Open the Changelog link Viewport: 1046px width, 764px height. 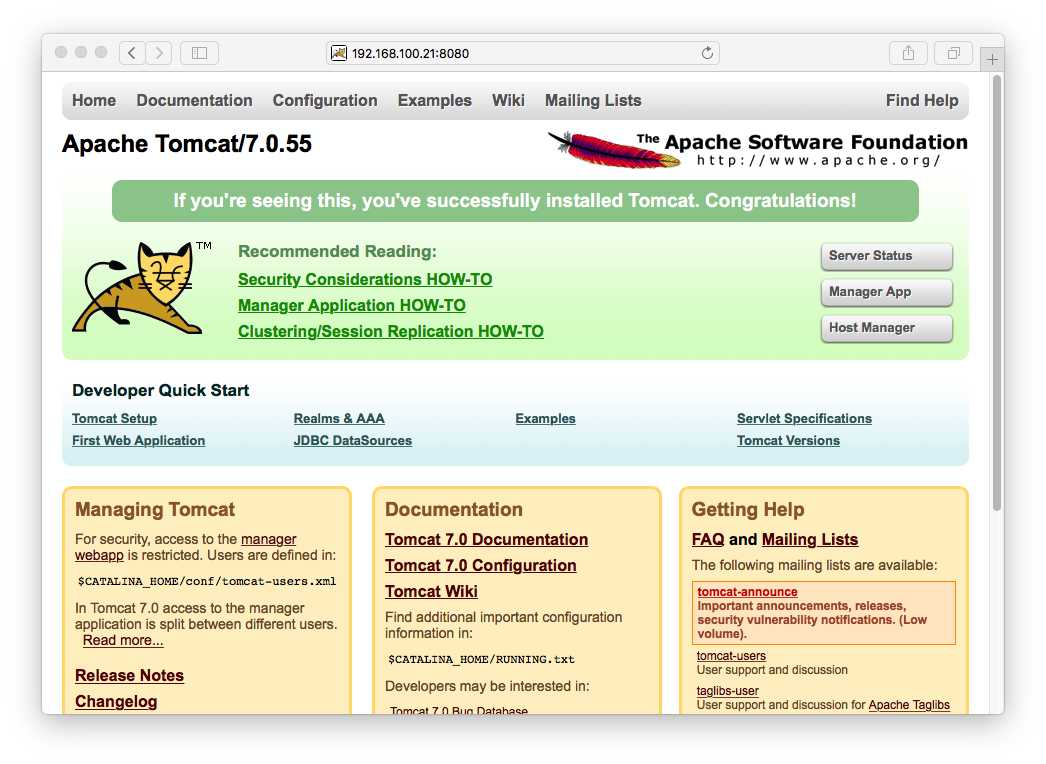[x=116, y=701]
